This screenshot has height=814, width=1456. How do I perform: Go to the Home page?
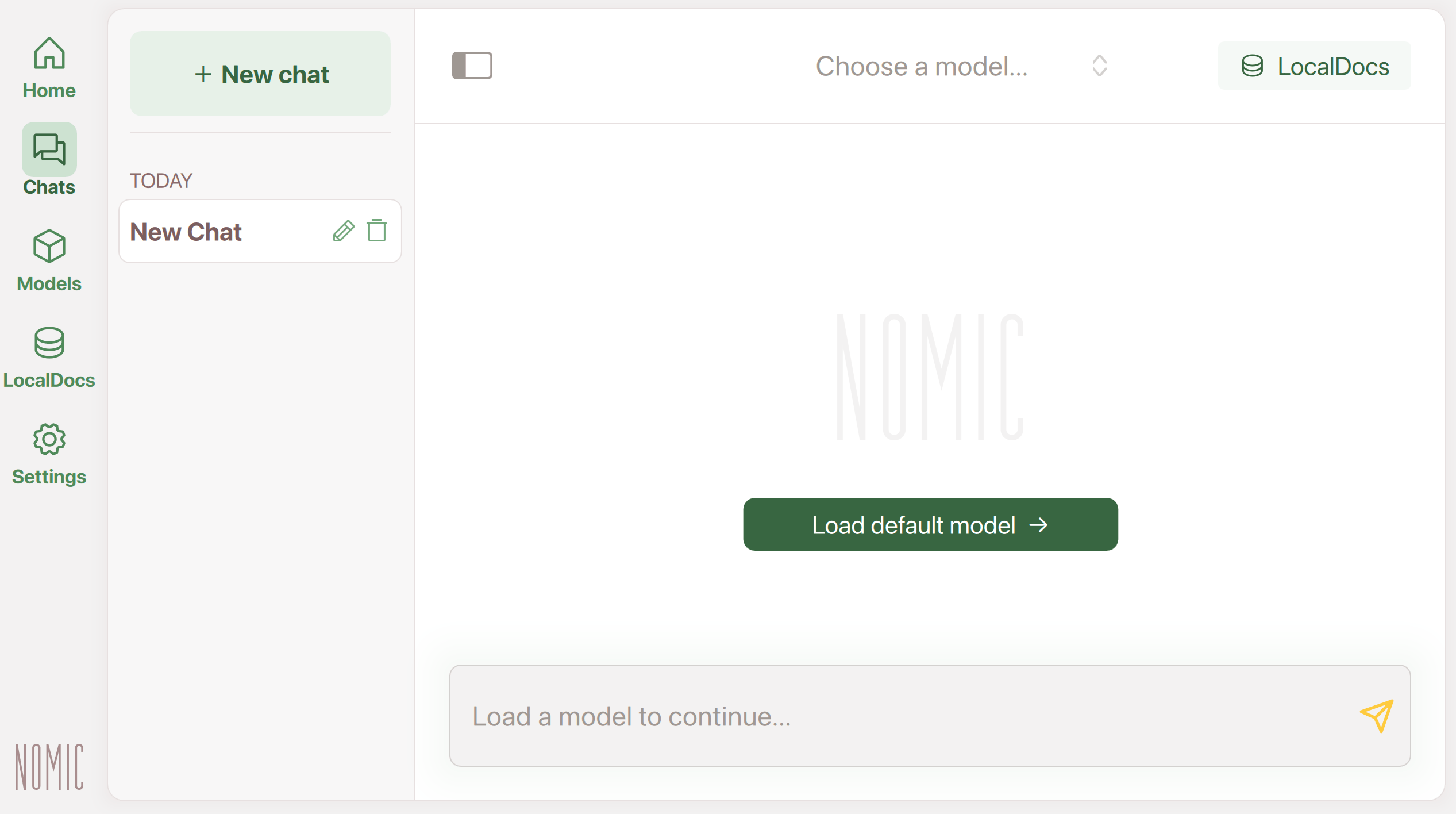(x=49, y=68)
